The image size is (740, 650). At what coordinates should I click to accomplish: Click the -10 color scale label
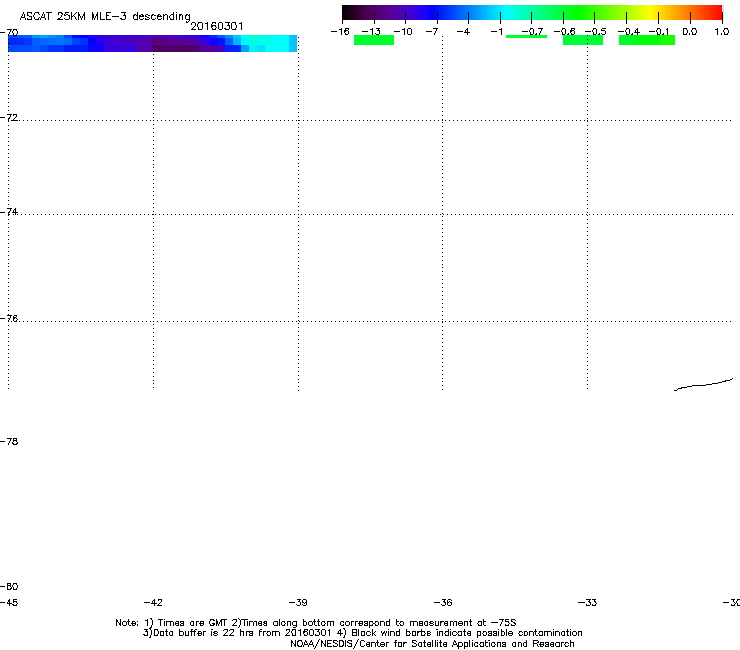click(403, 32)
